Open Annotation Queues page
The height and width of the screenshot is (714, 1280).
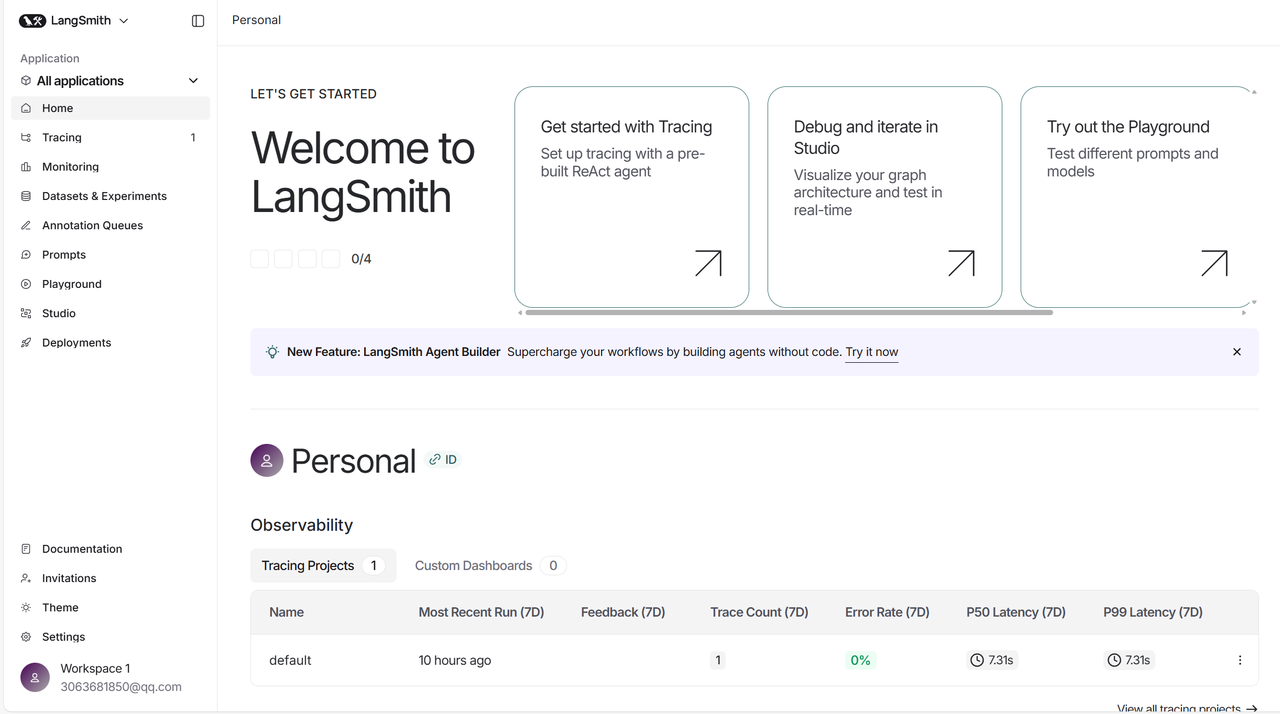point(110,226)
